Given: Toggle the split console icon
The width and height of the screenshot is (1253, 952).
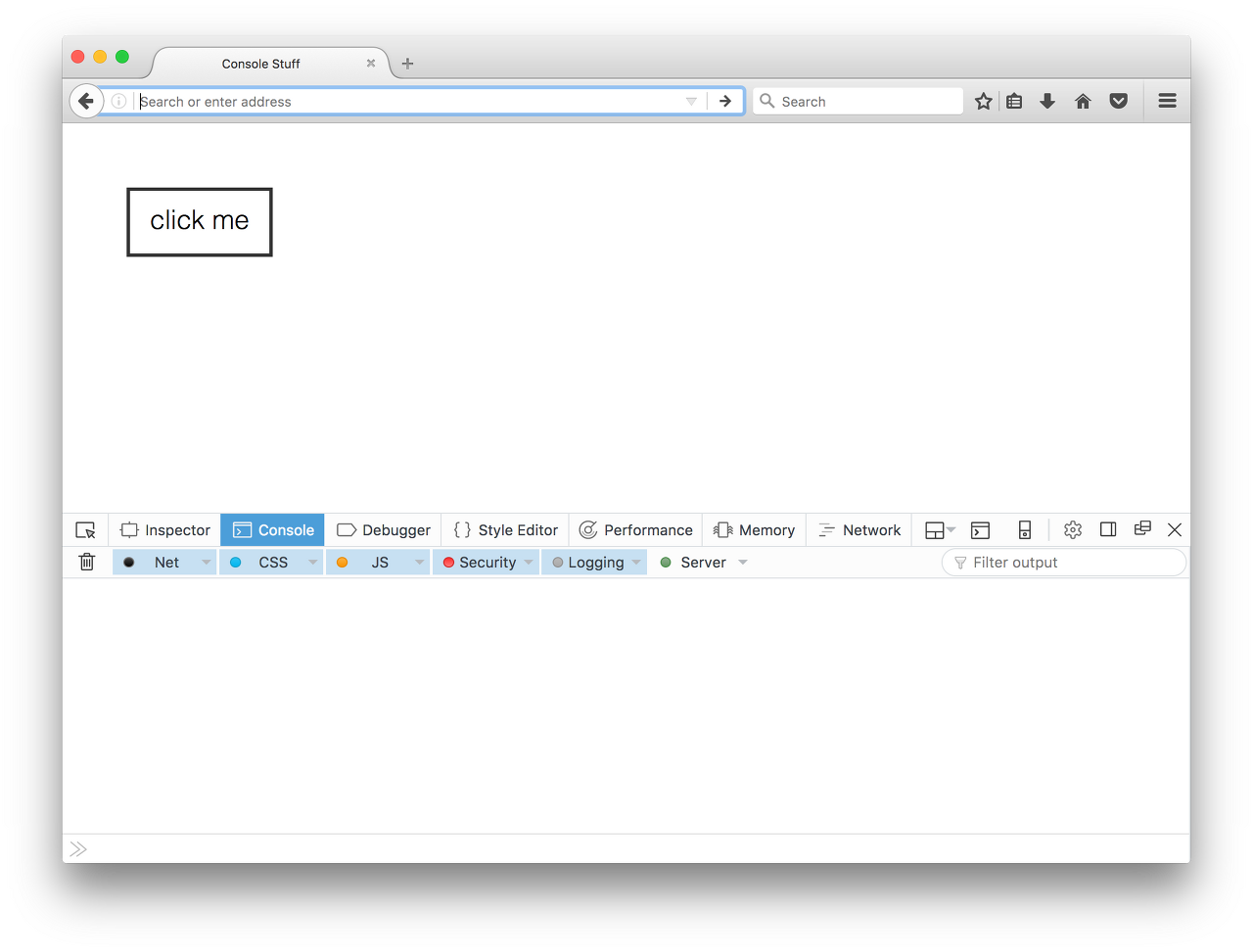Looking at the screenshot, I should [980, 530].
